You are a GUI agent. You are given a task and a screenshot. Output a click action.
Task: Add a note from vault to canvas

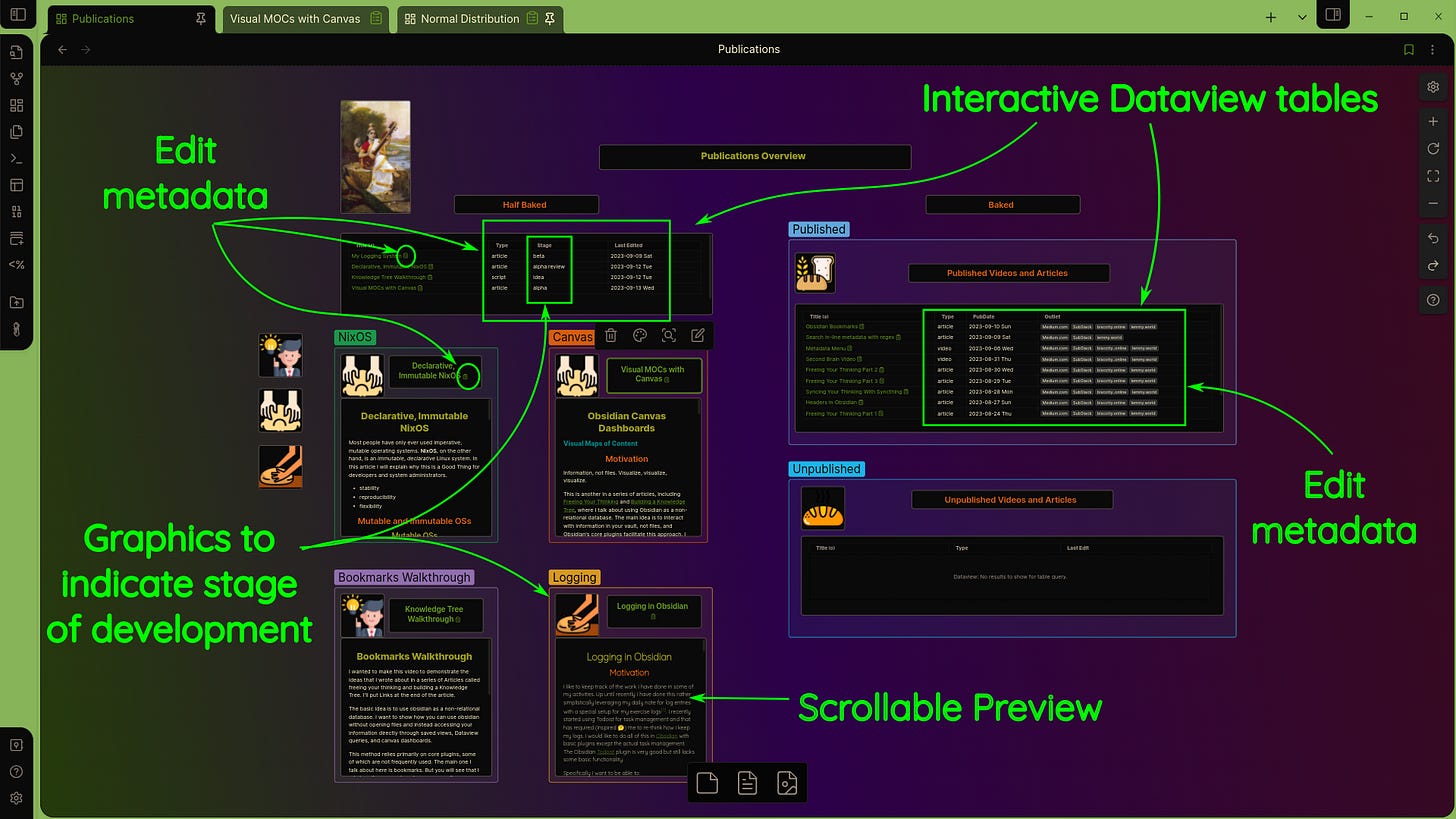click(x=747, y=783)
